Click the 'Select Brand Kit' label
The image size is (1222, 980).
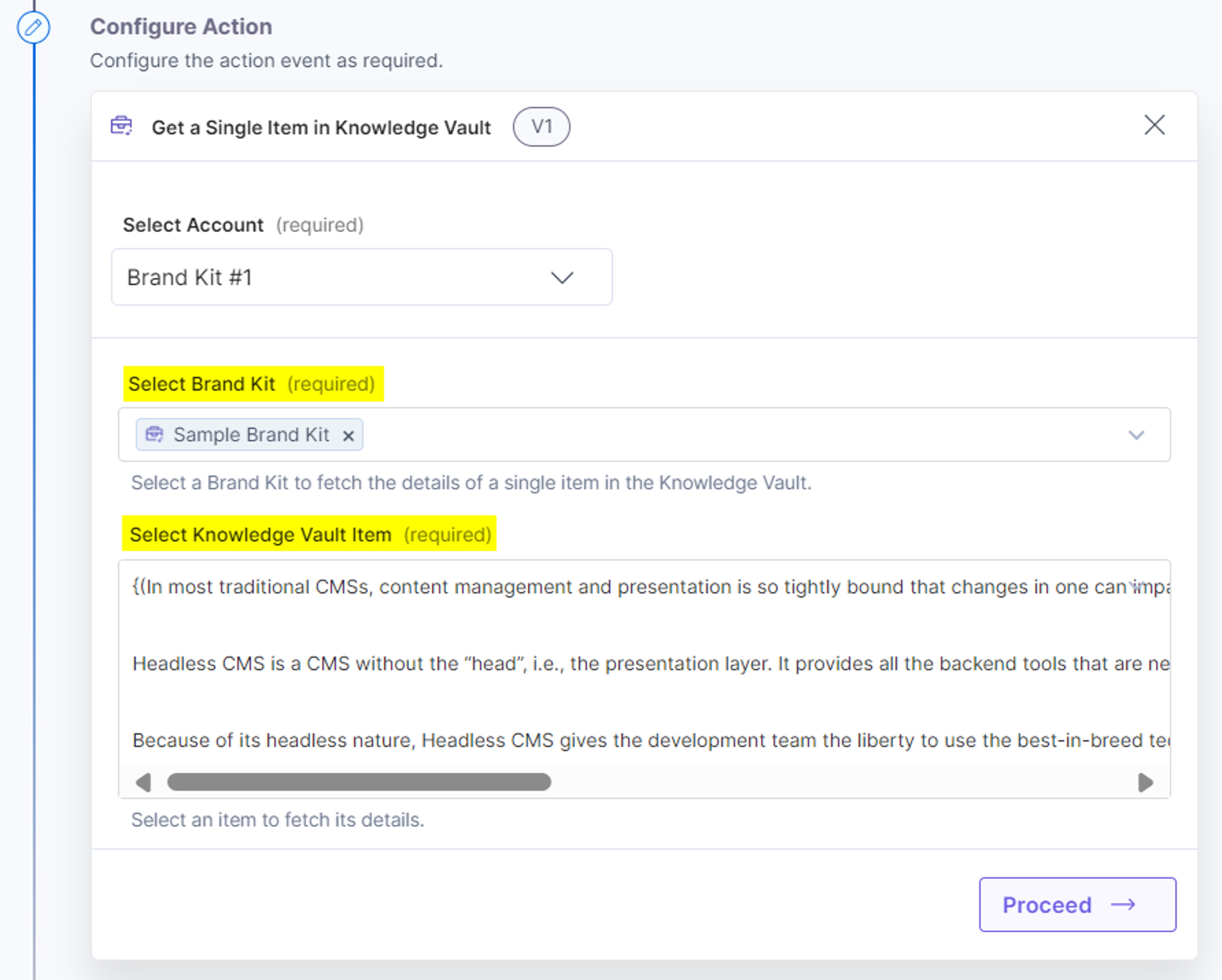(201, 384)
